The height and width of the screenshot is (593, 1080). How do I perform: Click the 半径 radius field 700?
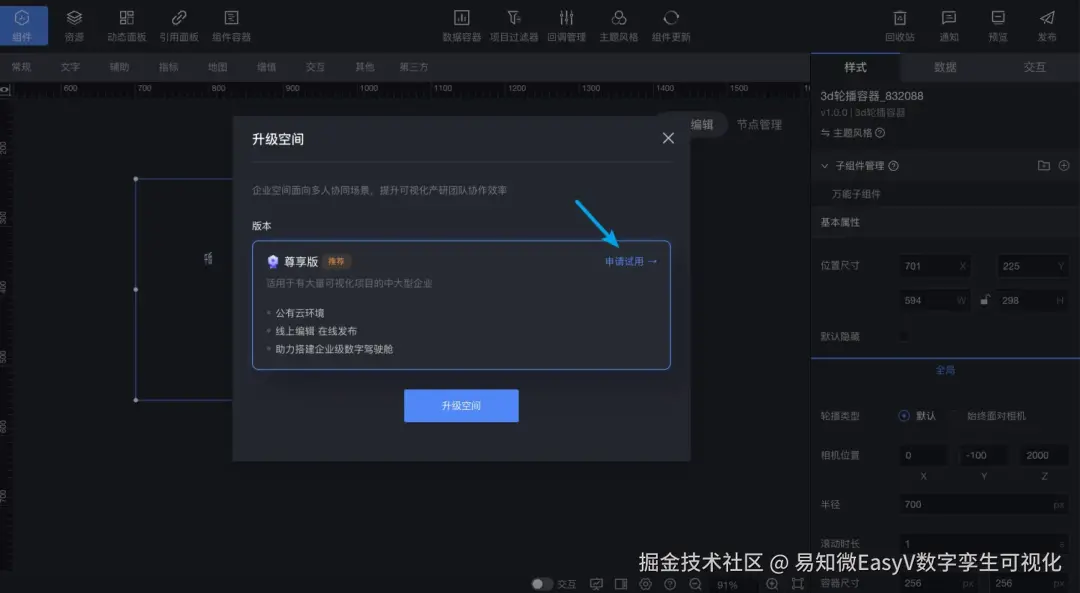point(984,504)
